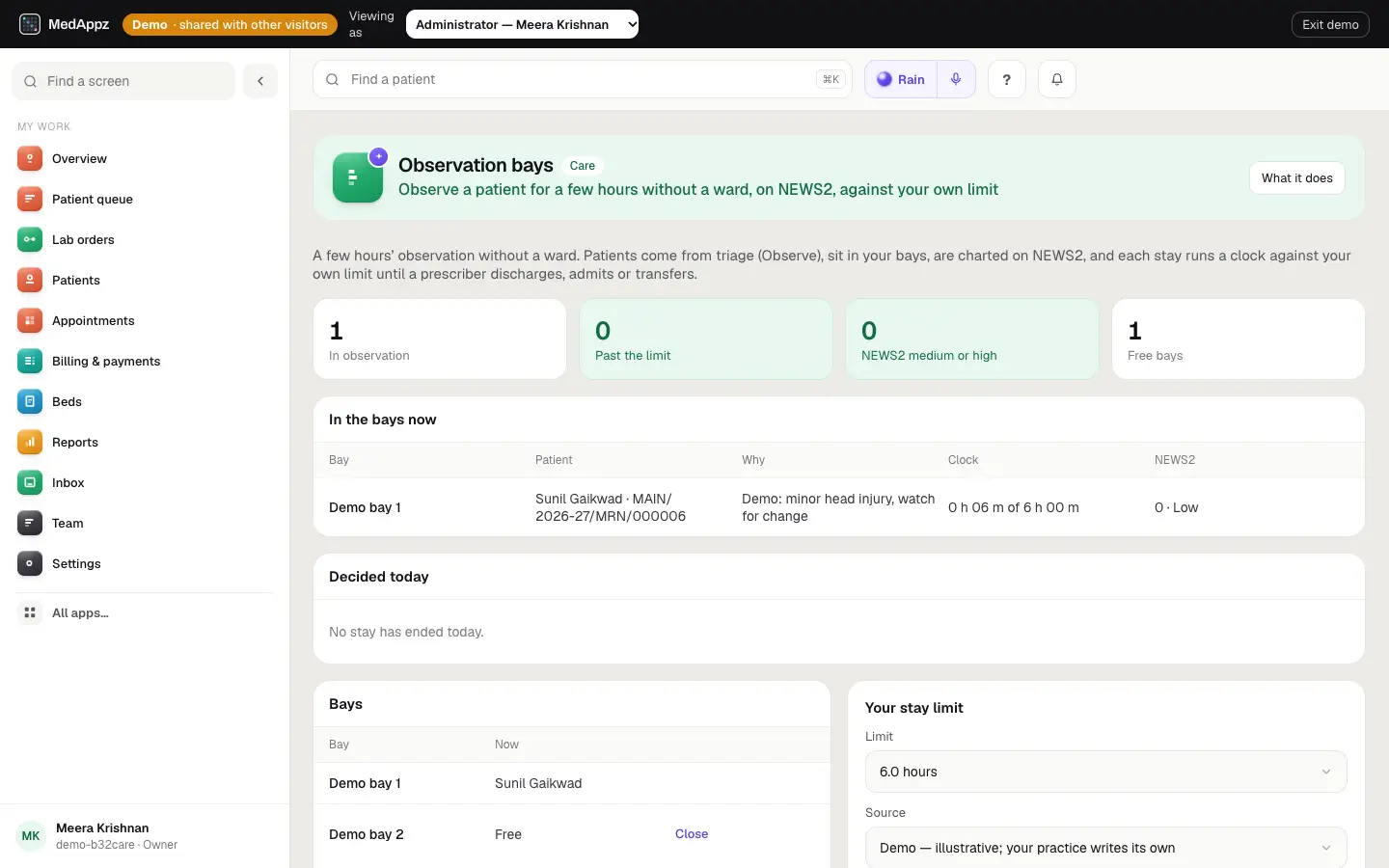Image resolution: width=1389 pixels, height=868 pixels.
Task: Collapse the sidebar with chevron button
Action: tap(260, 81)
